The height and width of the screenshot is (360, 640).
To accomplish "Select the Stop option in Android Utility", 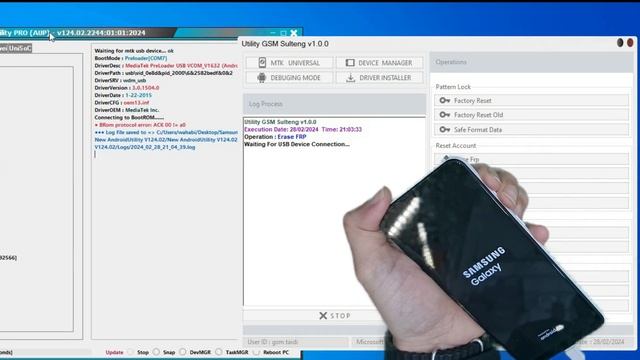I will pos(138,352).
